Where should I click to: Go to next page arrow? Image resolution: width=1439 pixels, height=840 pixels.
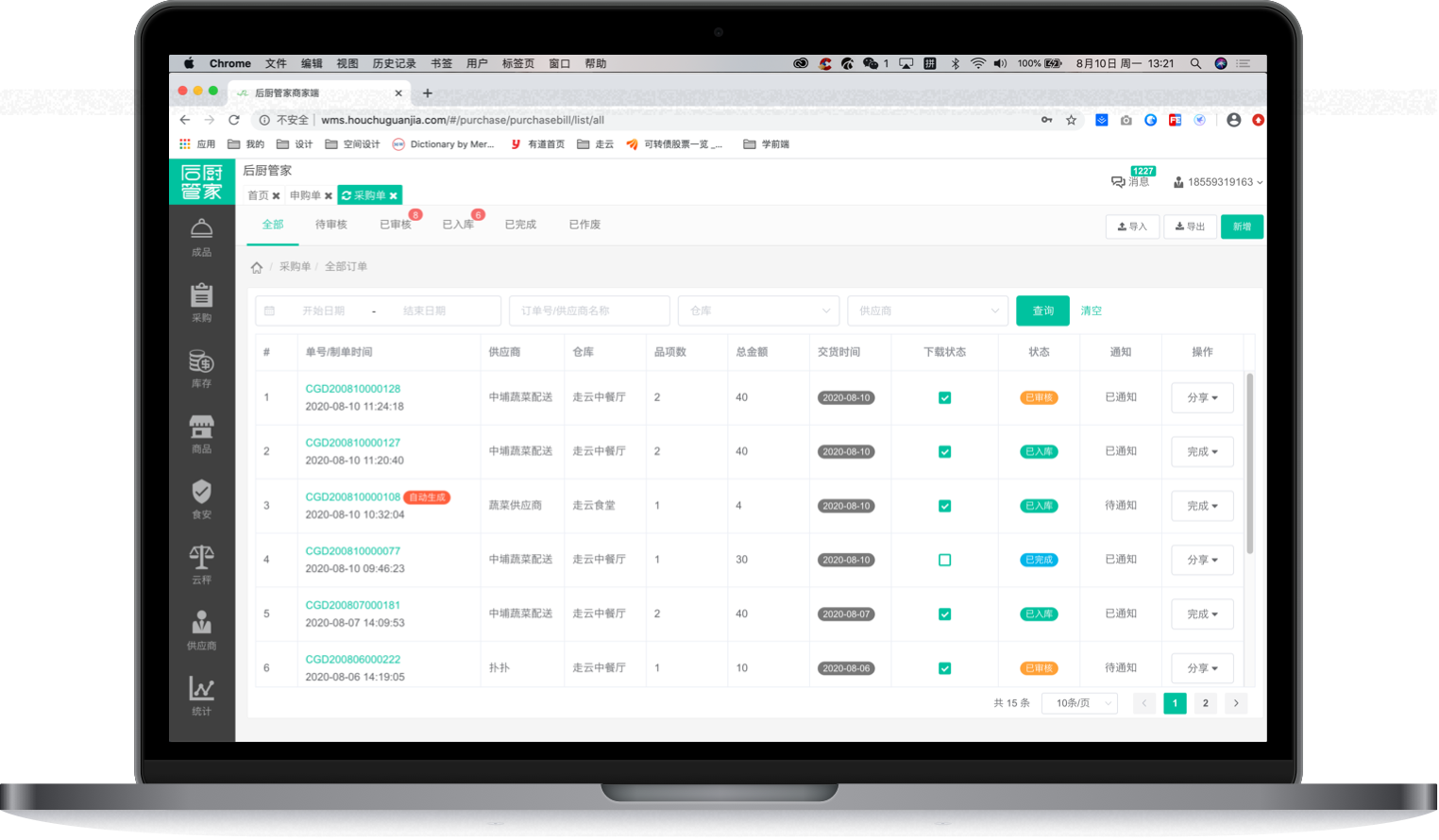click(x=1236, y=703)
